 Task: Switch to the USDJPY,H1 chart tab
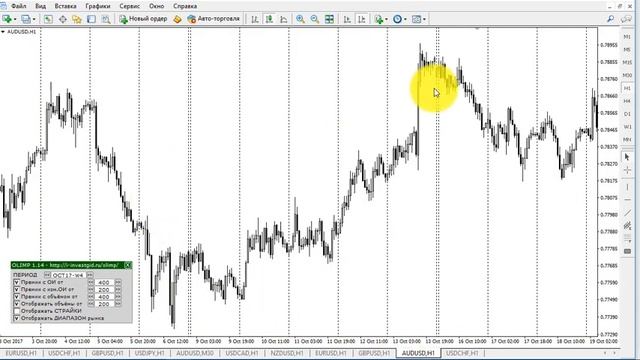click(x=149, y=353)
